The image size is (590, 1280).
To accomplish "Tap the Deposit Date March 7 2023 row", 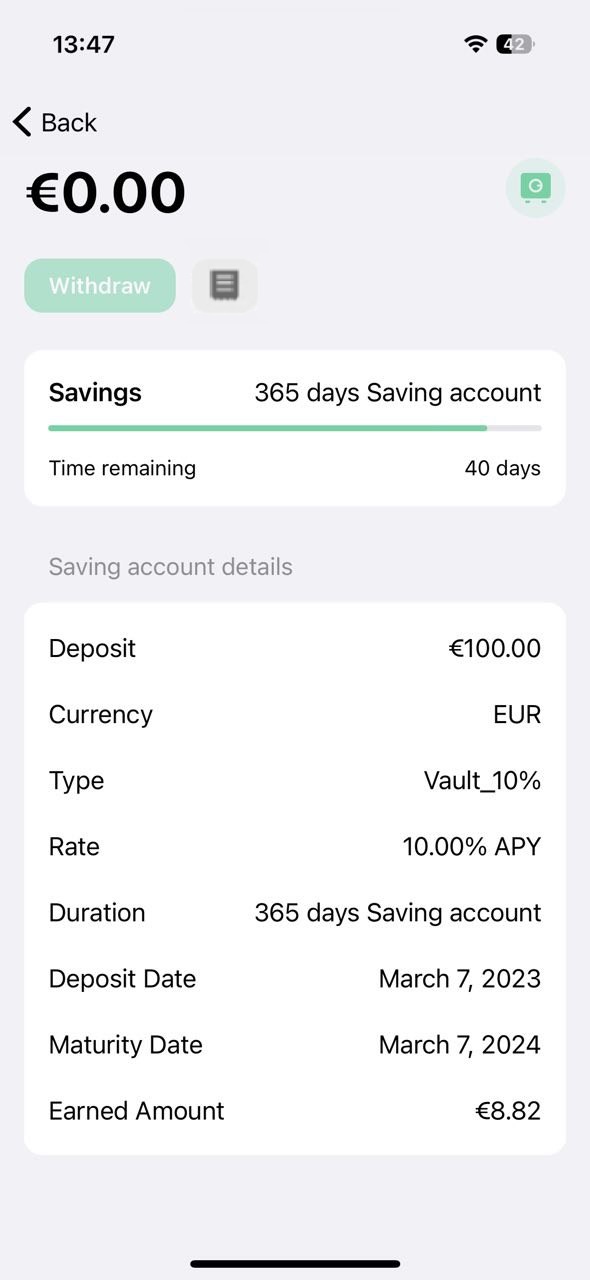I will (295, 978).
